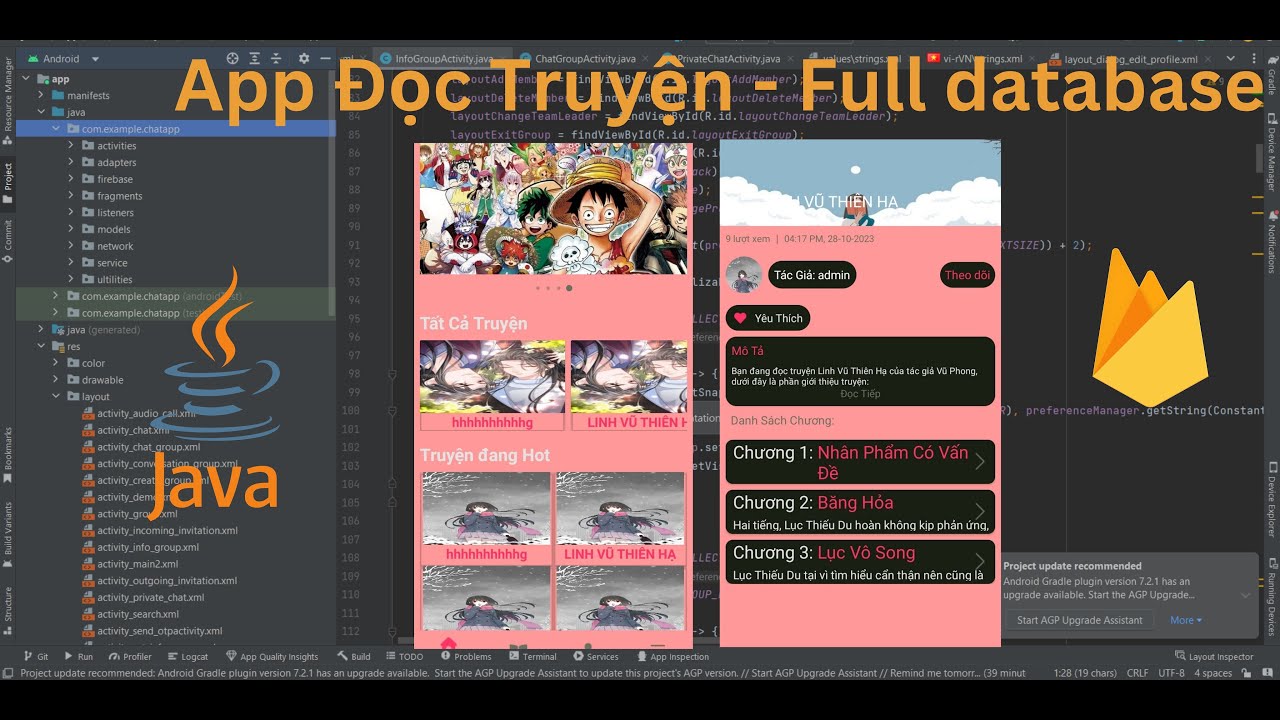Viewport: 1280px width, 720px height.
Task: Expand the manifests folder
Action: tap(41, 96)
